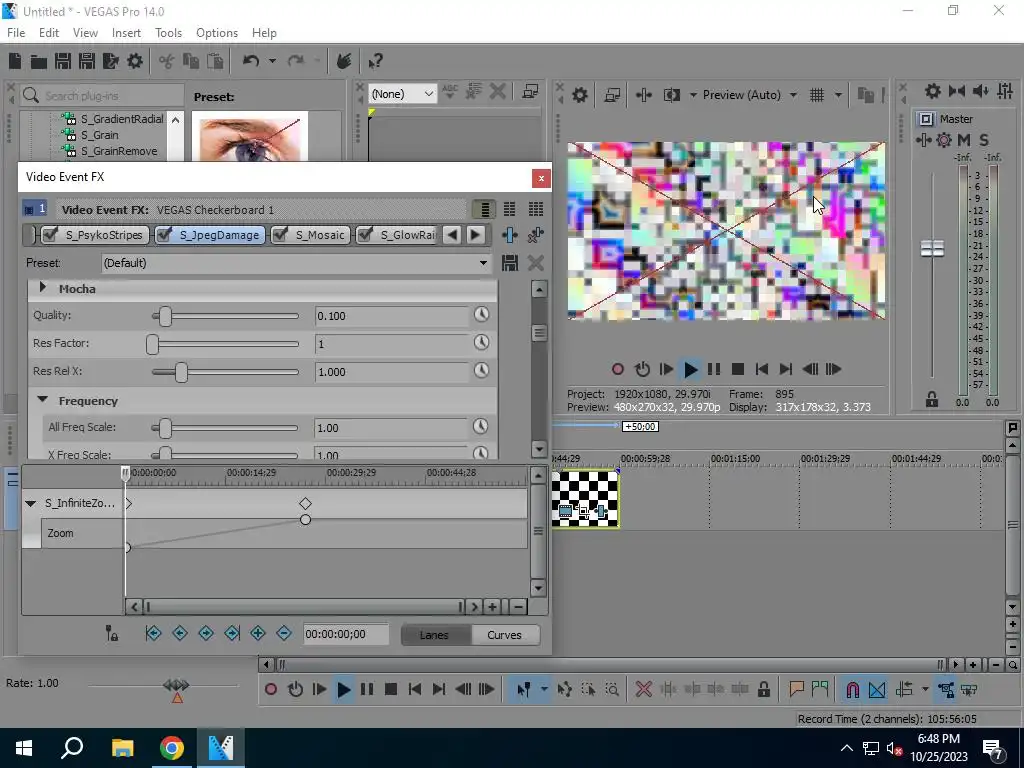Save the FX preset with disk icon

pos(509,263)
